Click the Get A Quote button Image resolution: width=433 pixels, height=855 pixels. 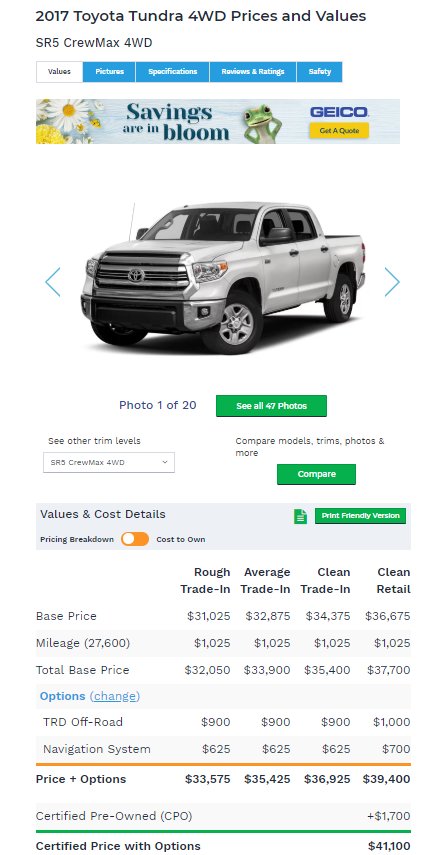(x=339, y=130)
